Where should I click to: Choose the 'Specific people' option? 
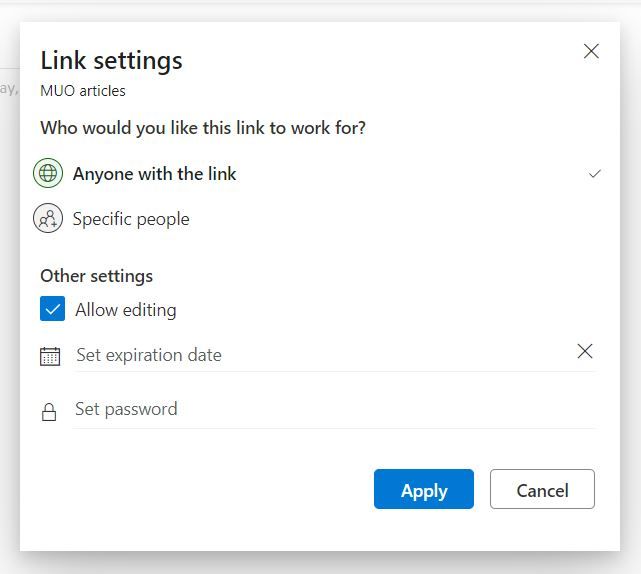coord(131,219)
